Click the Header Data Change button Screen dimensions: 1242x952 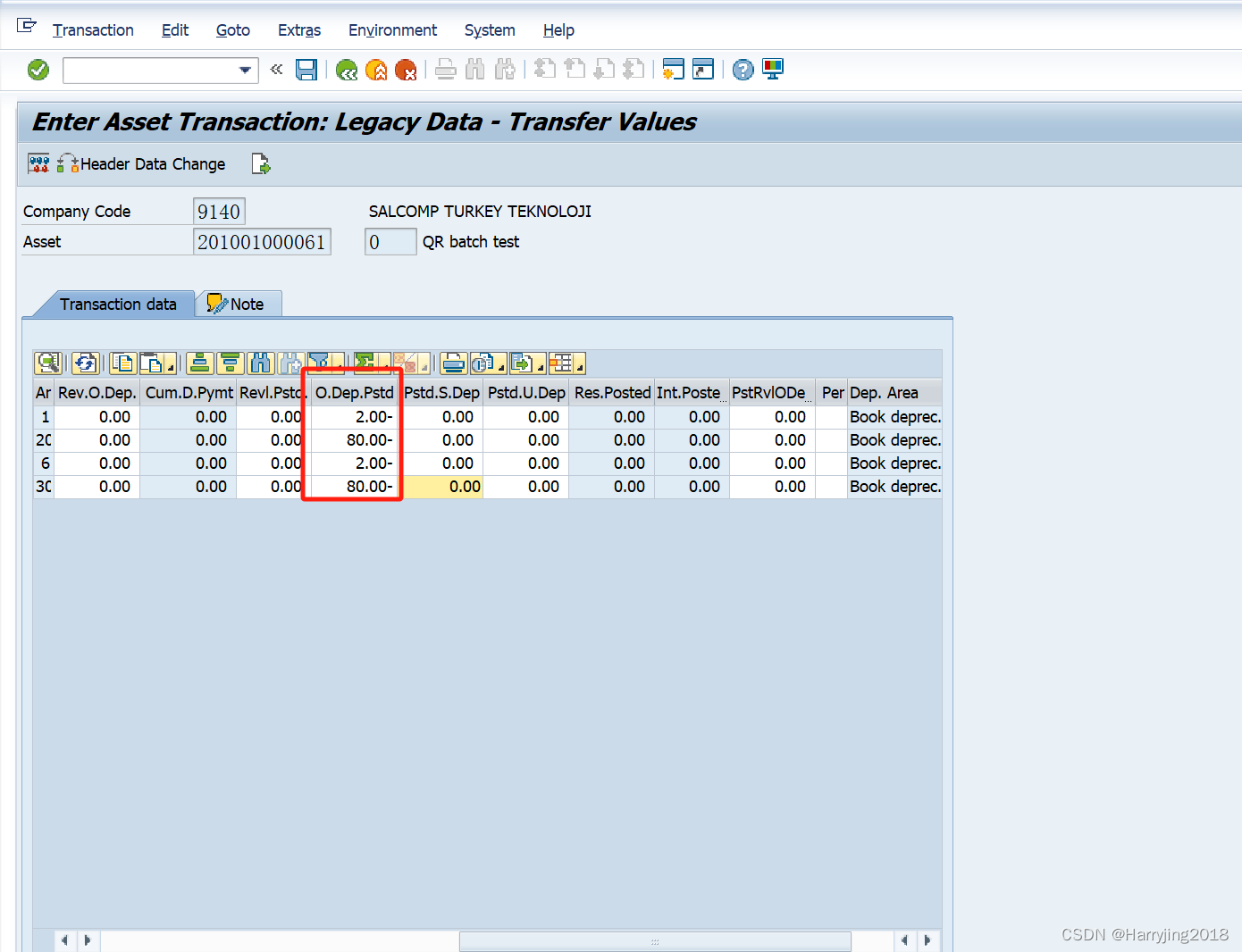coord(141,163)
